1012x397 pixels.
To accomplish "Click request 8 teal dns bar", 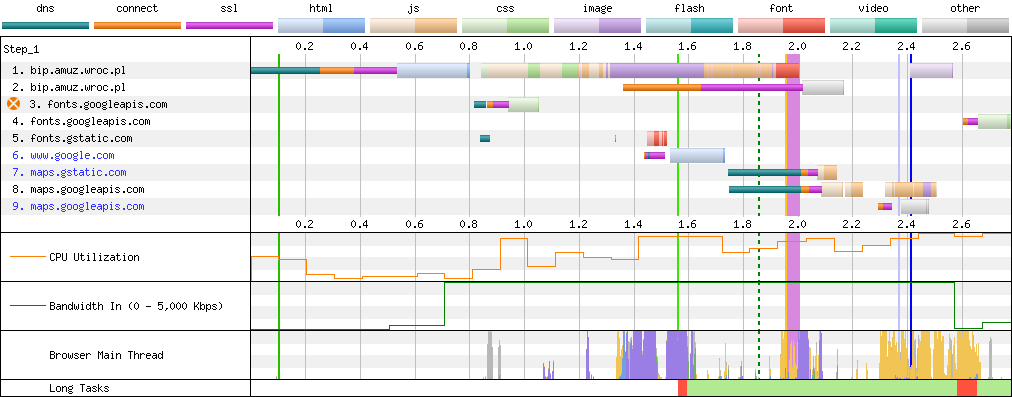I will (x=765, y=190).
